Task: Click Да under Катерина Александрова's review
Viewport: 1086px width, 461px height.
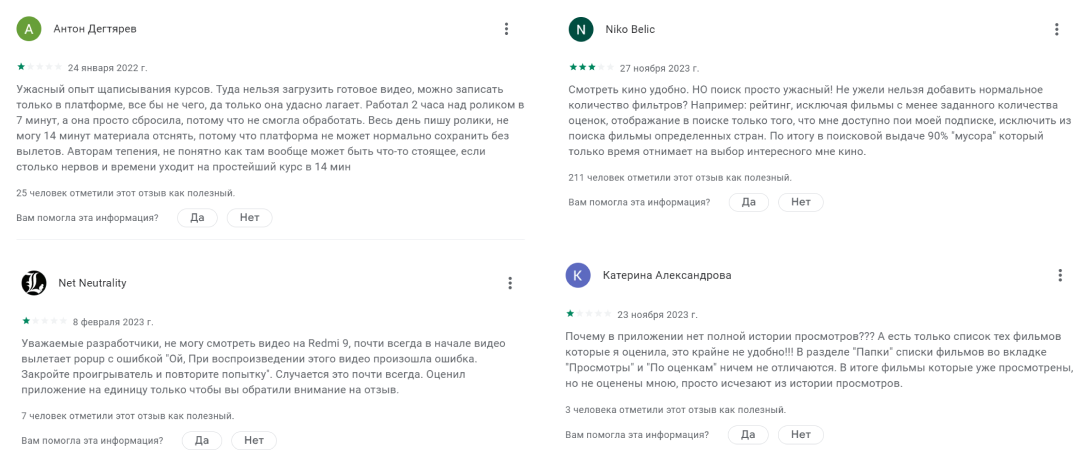Action: pos(747,435)
